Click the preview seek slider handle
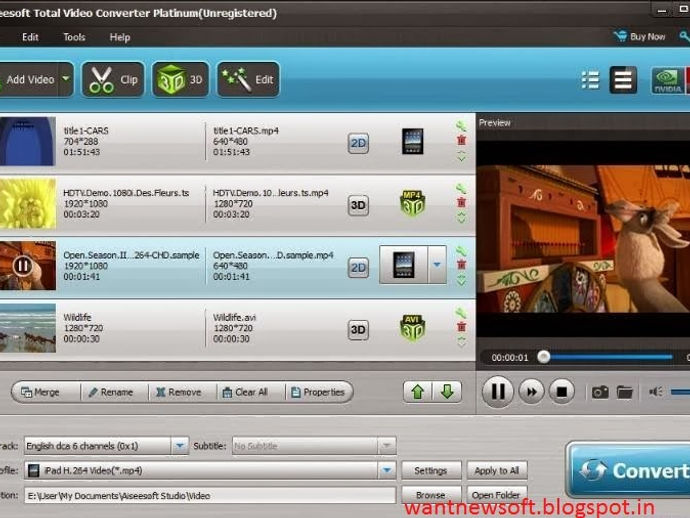This screenshot has height=518, width=690. click(x=543, y=356)
